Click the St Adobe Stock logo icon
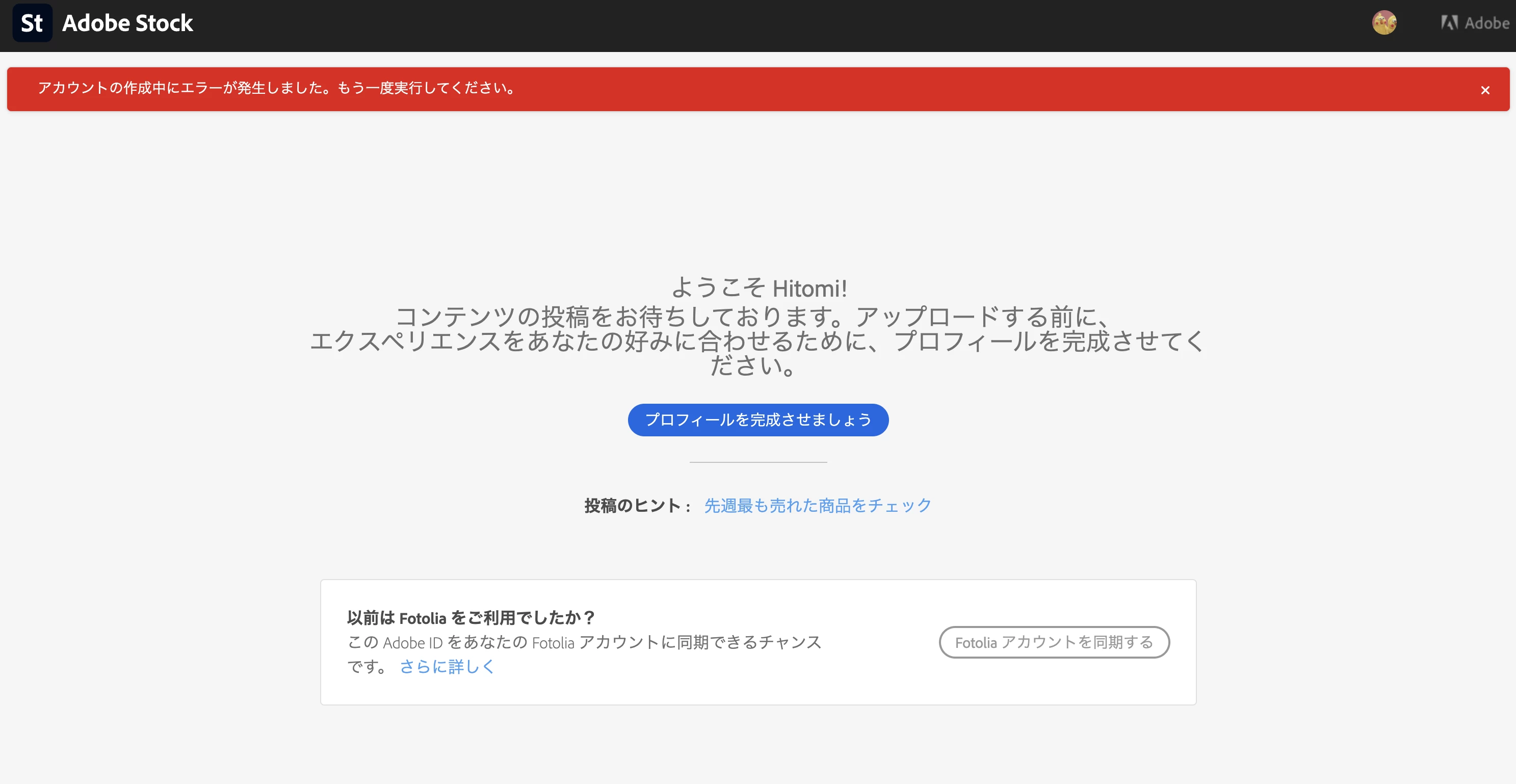This screenshot has width=1516, height=784. click(x=32, y=23)
